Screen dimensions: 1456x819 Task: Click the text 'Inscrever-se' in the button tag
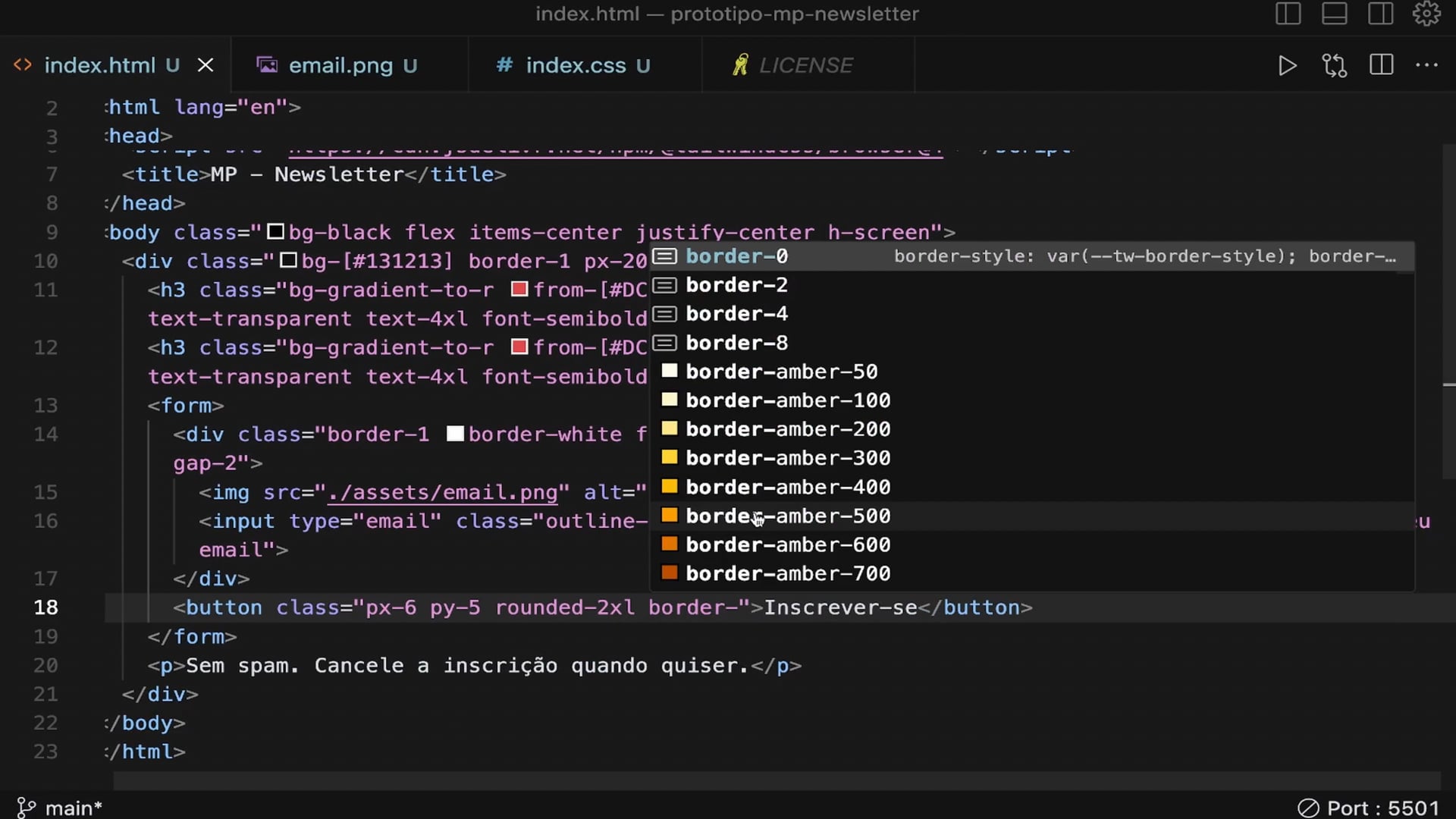(x=841, y=607)
